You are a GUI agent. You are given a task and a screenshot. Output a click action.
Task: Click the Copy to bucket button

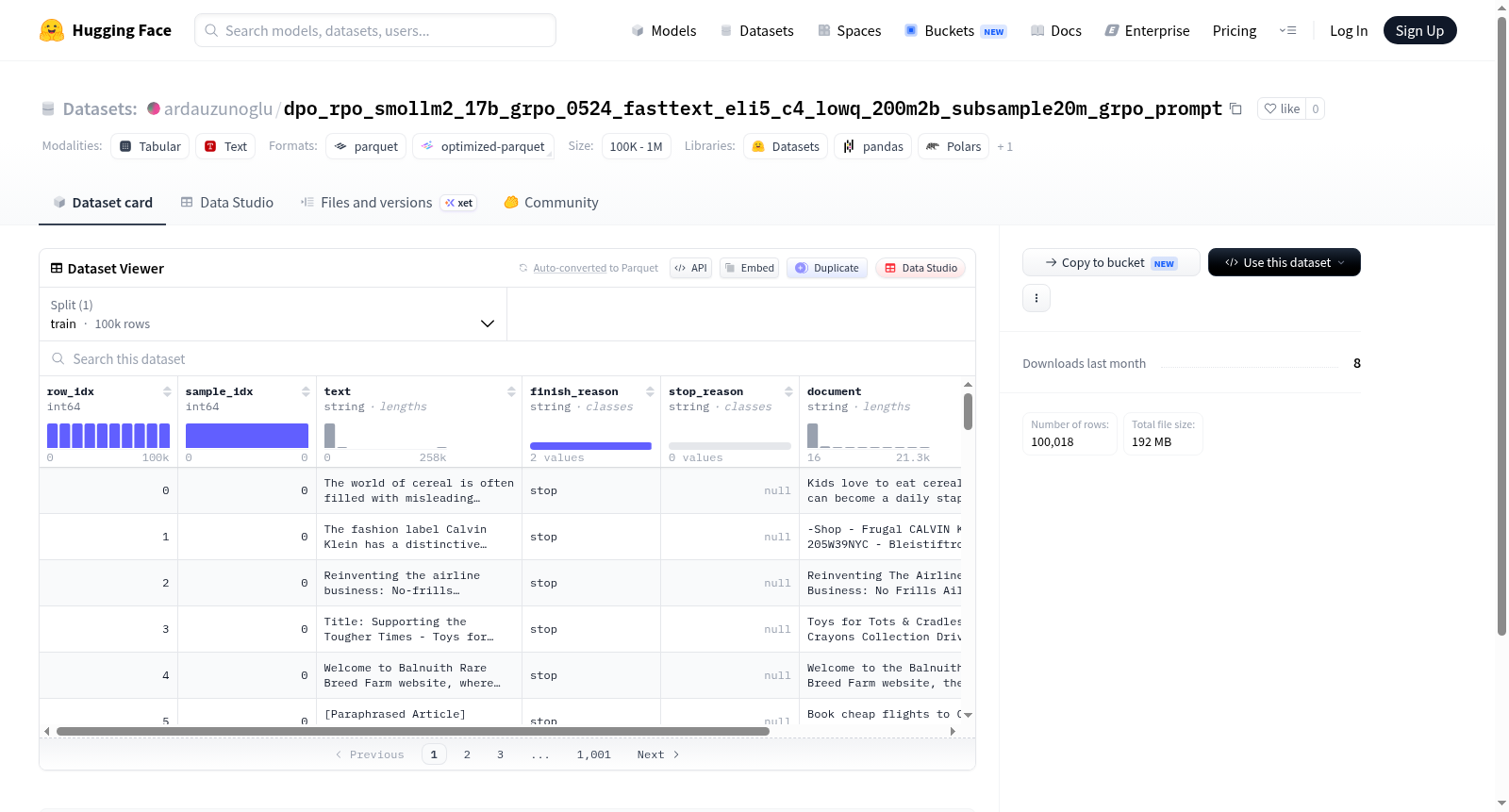point(1111,262)
